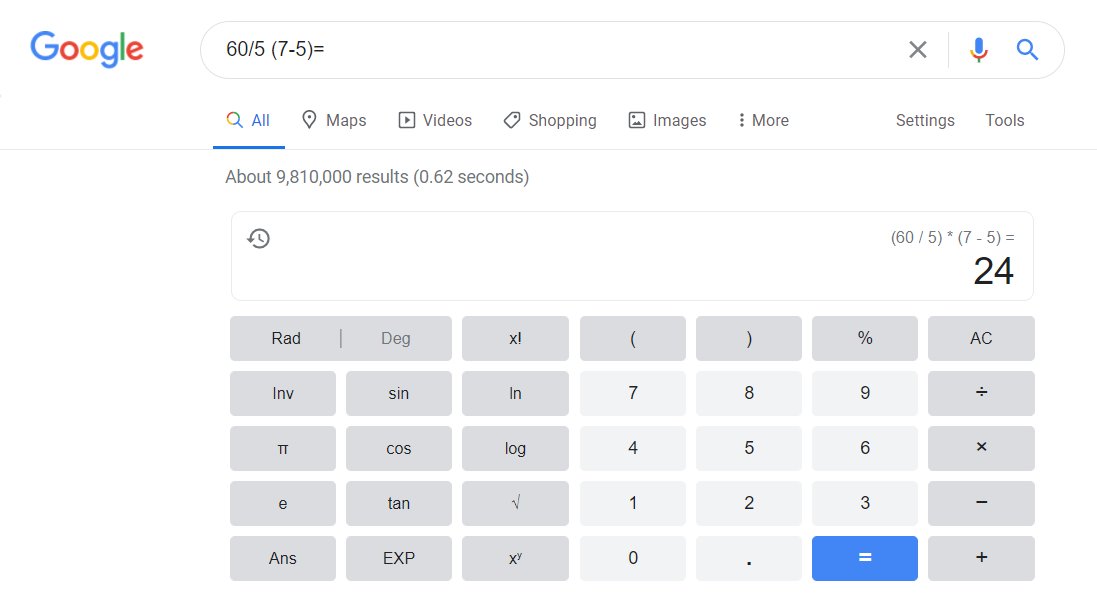This screenshot has width=1097, height=595.
Task: Switch to the Images tab
Action: coord(667,120)
